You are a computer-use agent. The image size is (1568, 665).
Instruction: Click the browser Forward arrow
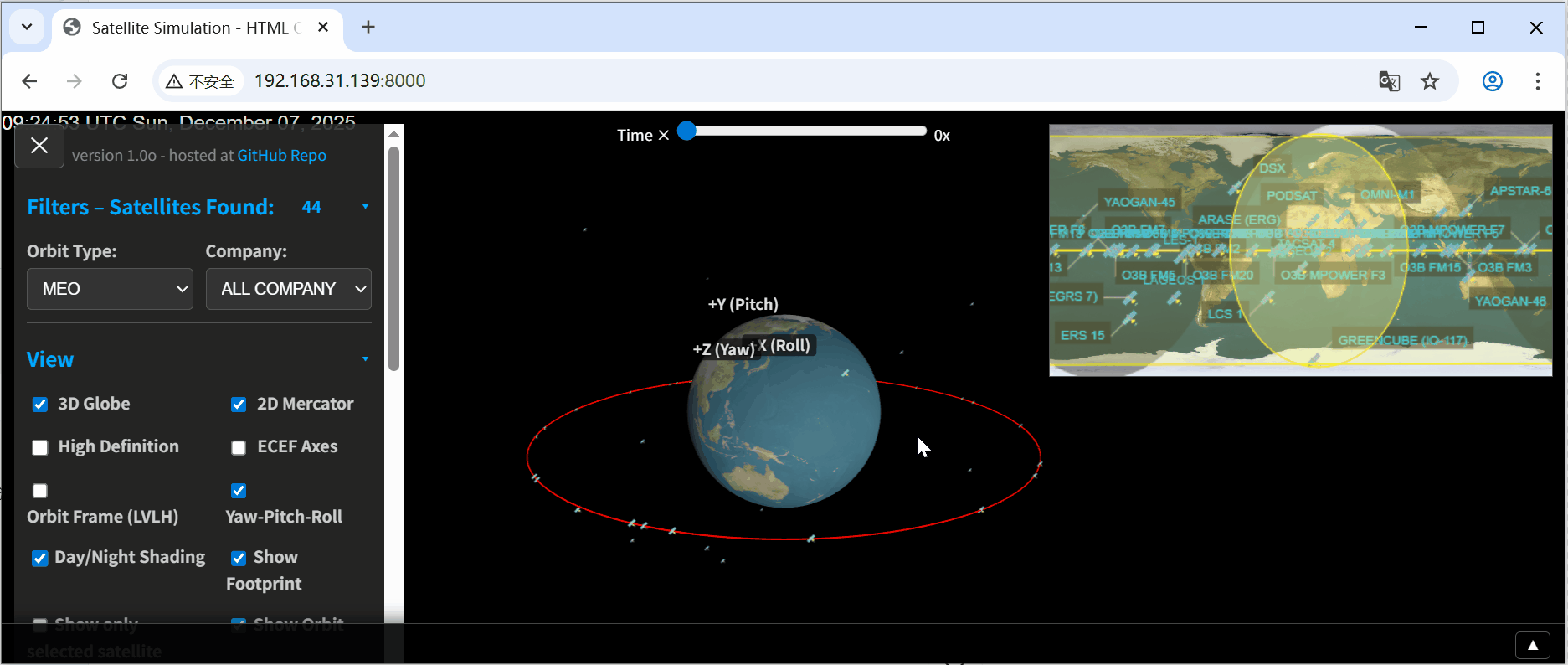coord(75,81)
